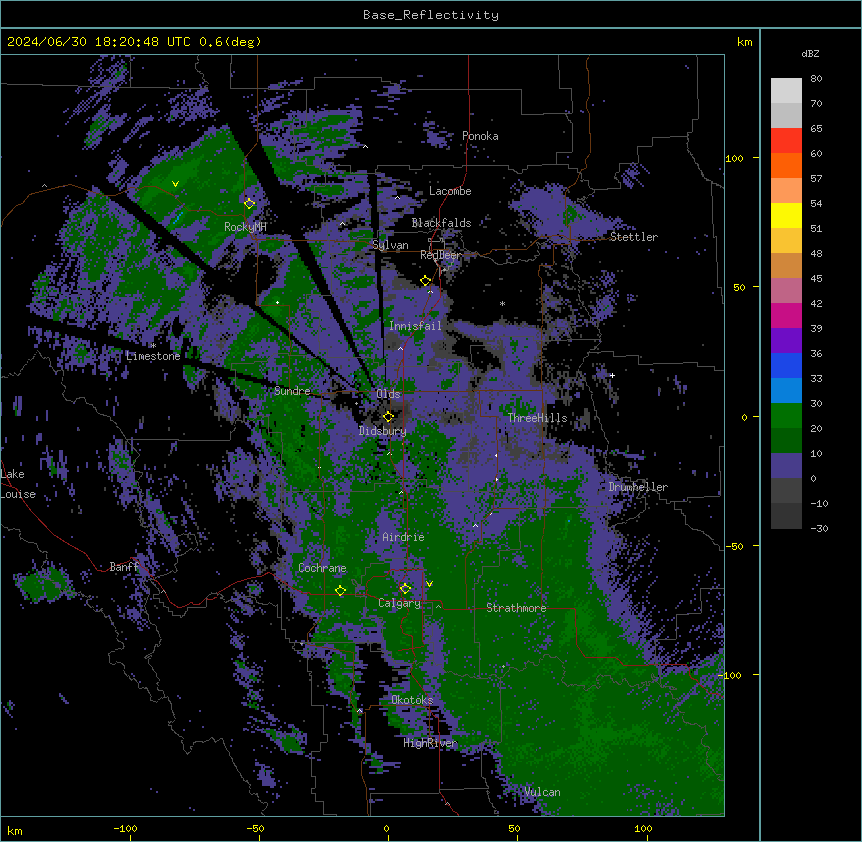Click the Base_Reflectivity title

[431, 15]
